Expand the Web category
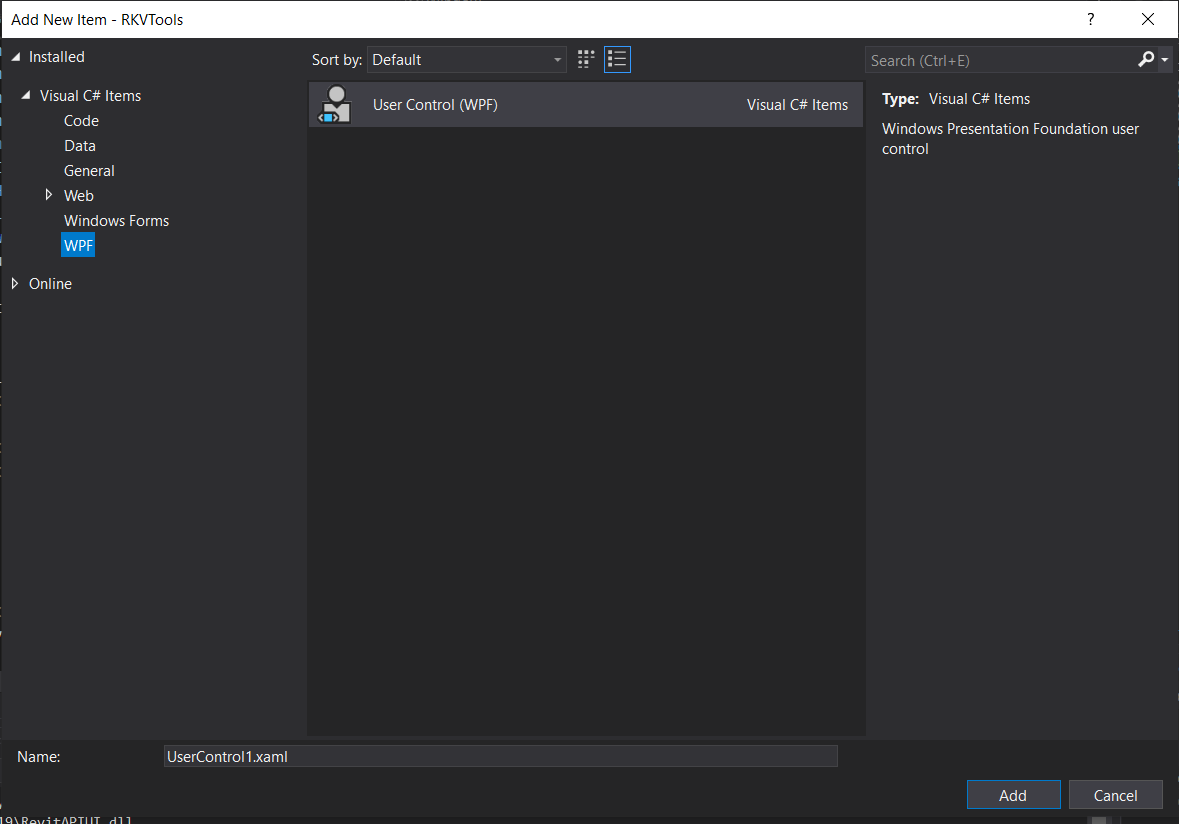1179x824 pixels. (48, 195)
